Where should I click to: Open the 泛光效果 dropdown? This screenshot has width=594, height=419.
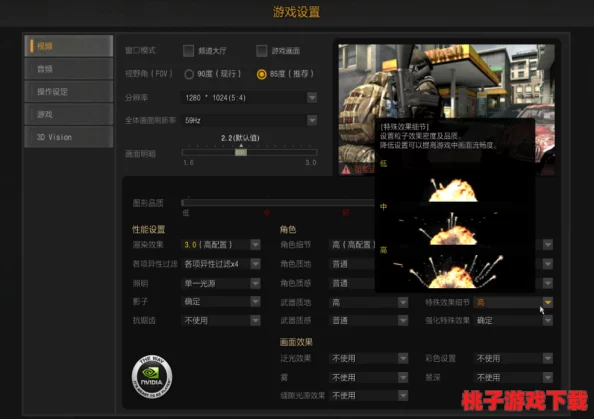point(369,358)
